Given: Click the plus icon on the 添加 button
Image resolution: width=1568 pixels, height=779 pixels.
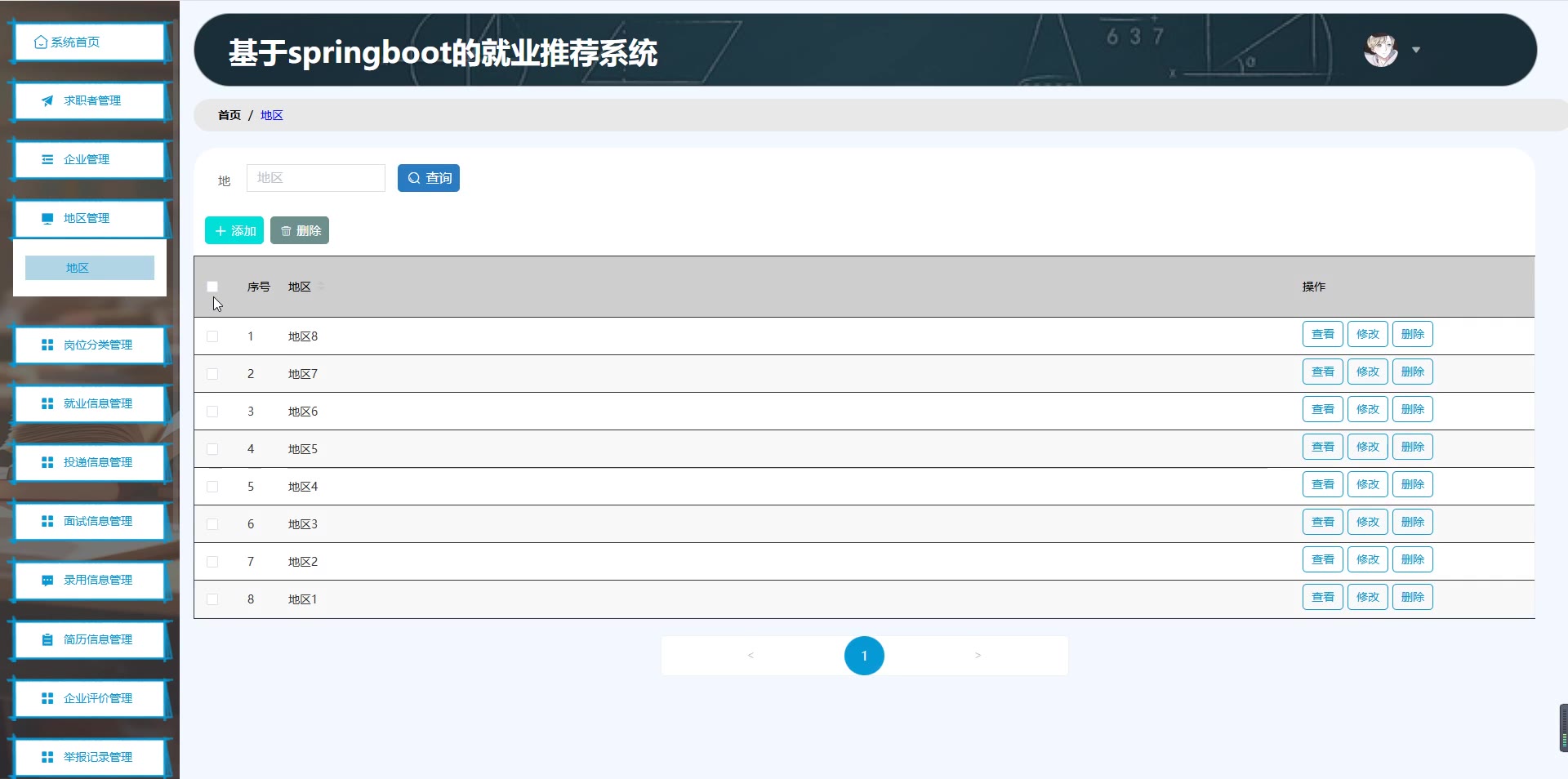Looking at the screenshot, I should tap(220, 231).
